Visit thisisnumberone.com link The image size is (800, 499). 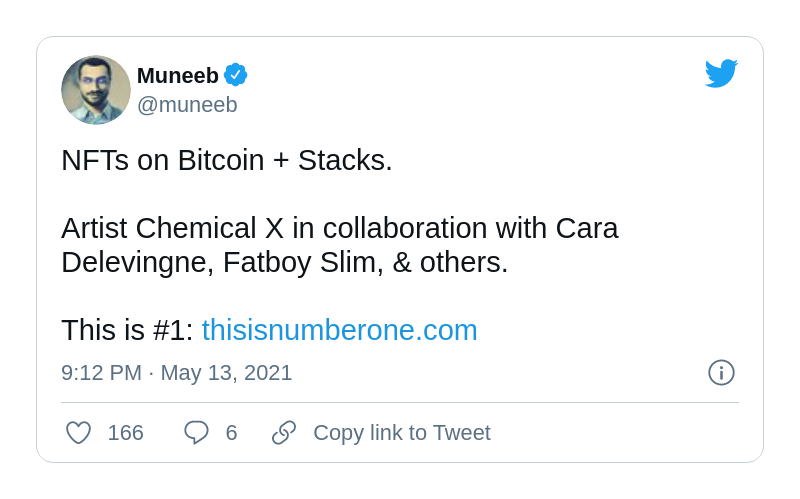click(x=340, y=330)
